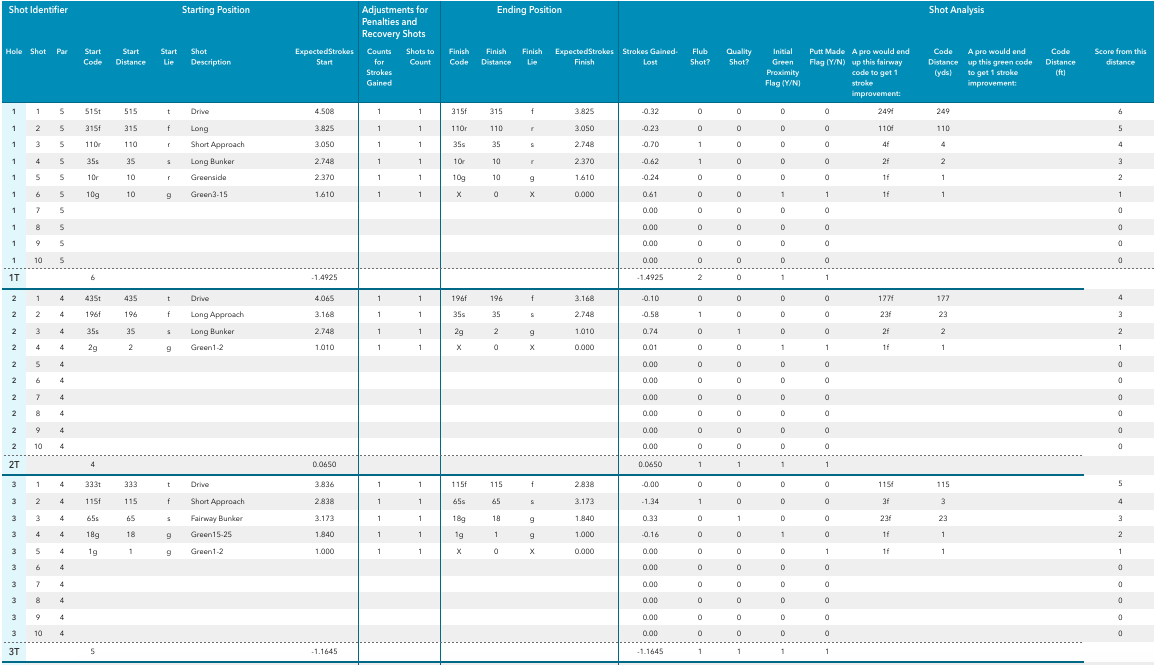Click the Ending Position section header
Screen dimensions: 1154x665
click(529, 10)
